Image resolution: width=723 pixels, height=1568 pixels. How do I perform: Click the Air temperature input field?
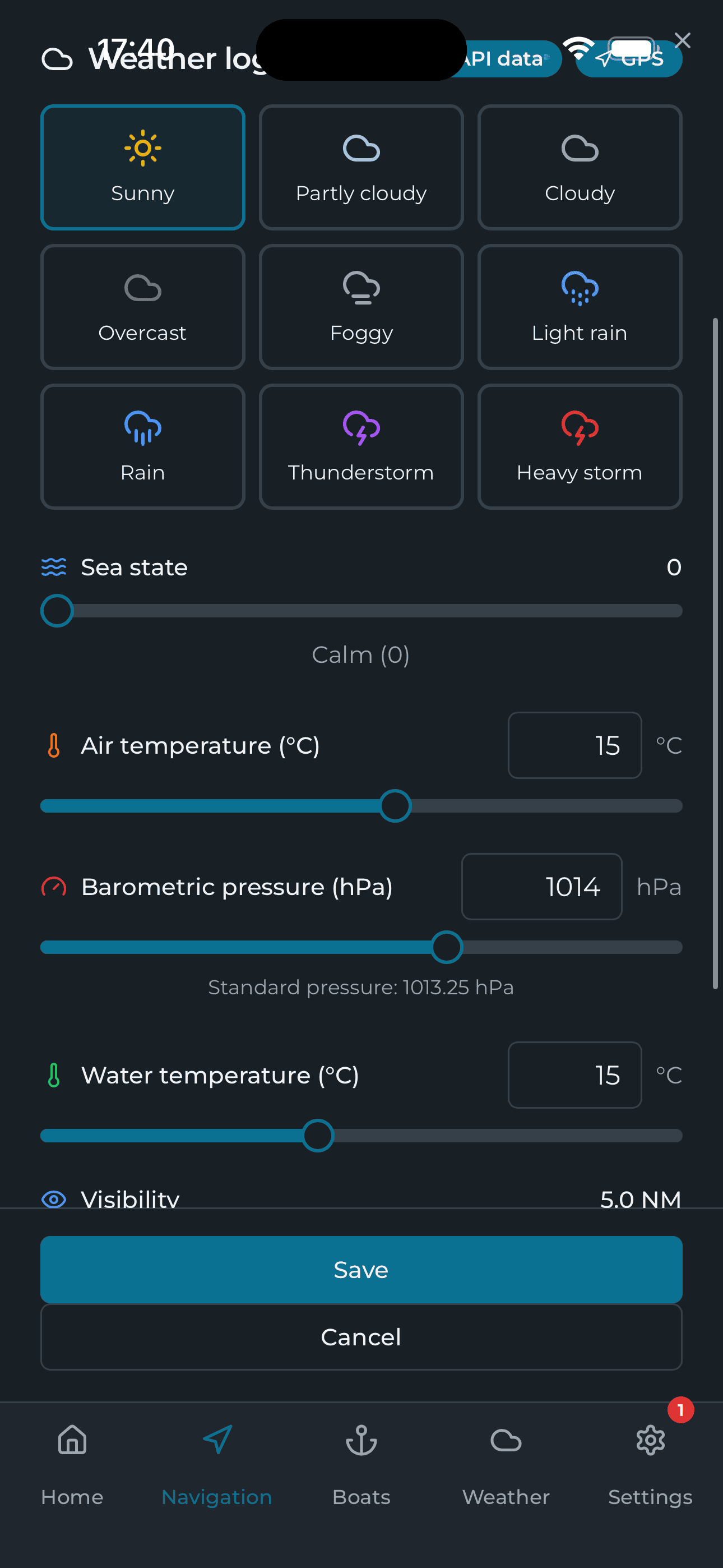574,745
